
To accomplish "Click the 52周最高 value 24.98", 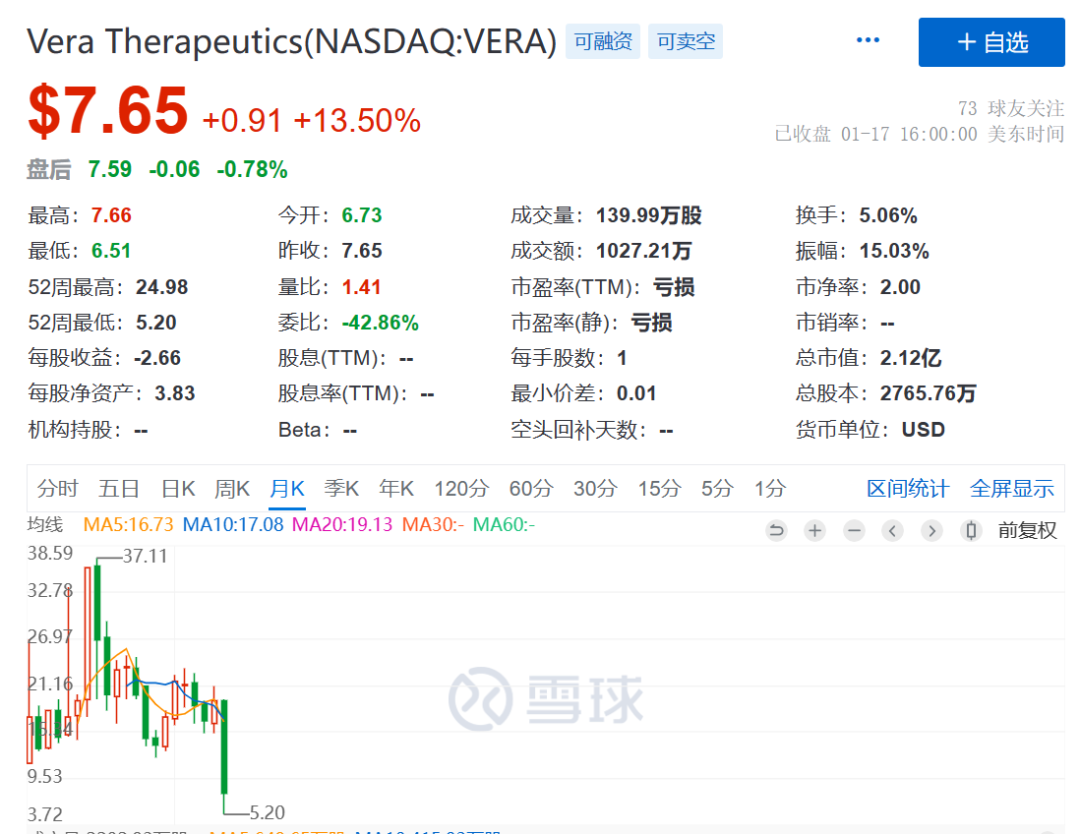I will pos(162,287).
